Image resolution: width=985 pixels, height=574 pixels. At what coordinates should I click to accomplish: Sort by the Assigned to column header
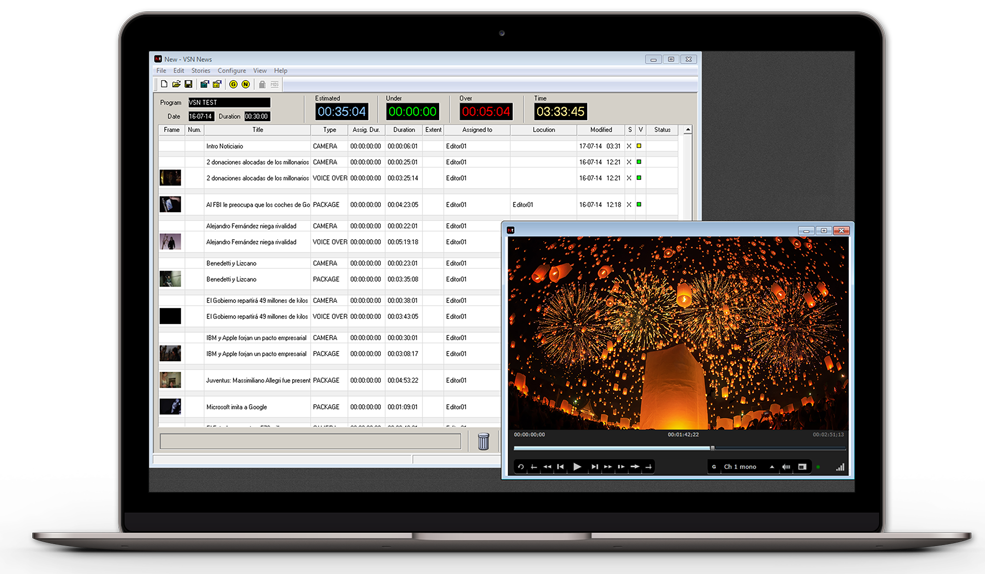(477, 130)
